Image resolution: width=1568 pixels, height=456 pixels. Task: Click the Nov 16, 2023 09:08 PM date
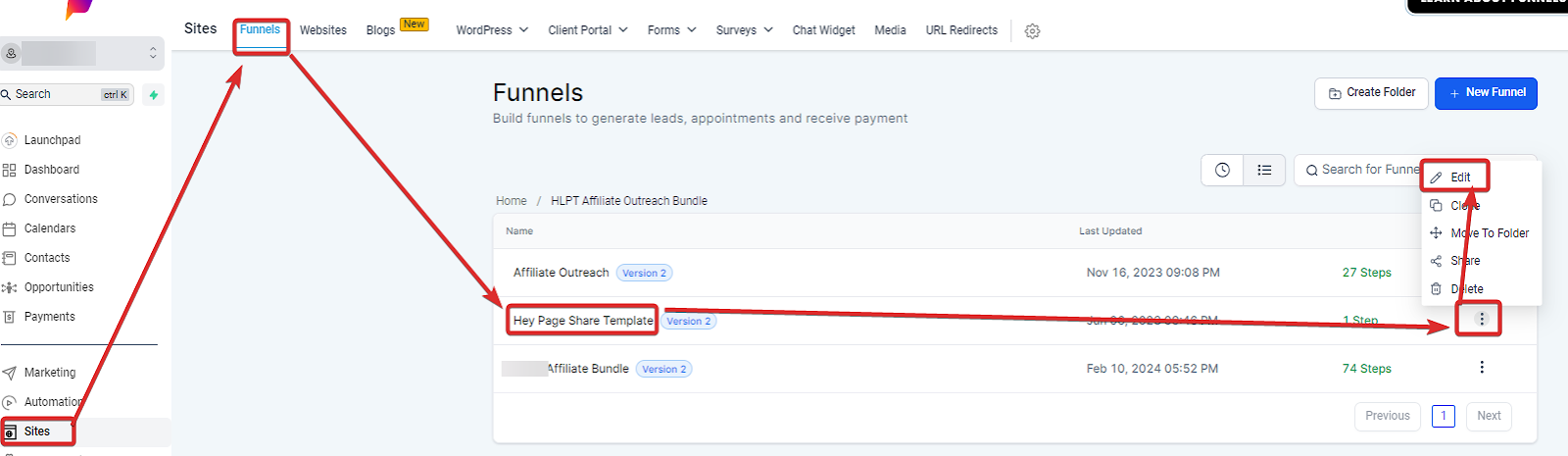pyautogui.click(x=1153, y=273)
